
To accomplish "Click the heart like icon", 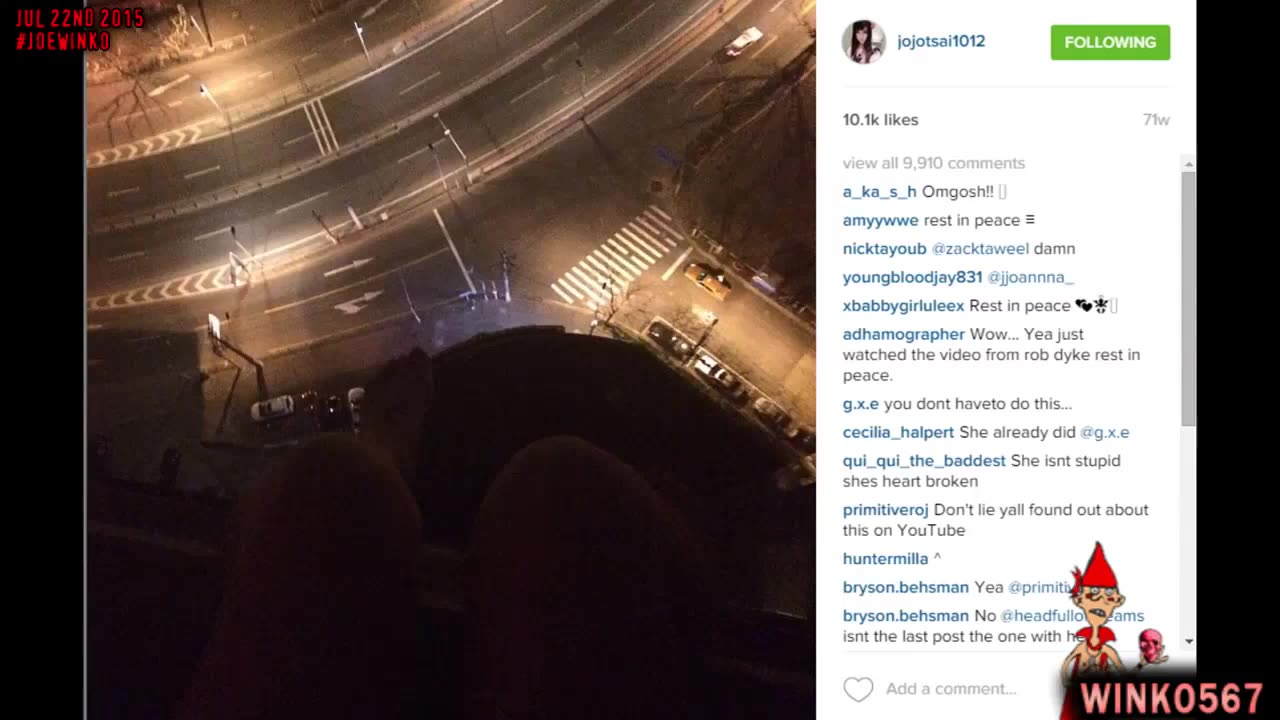I will point(858,689).
